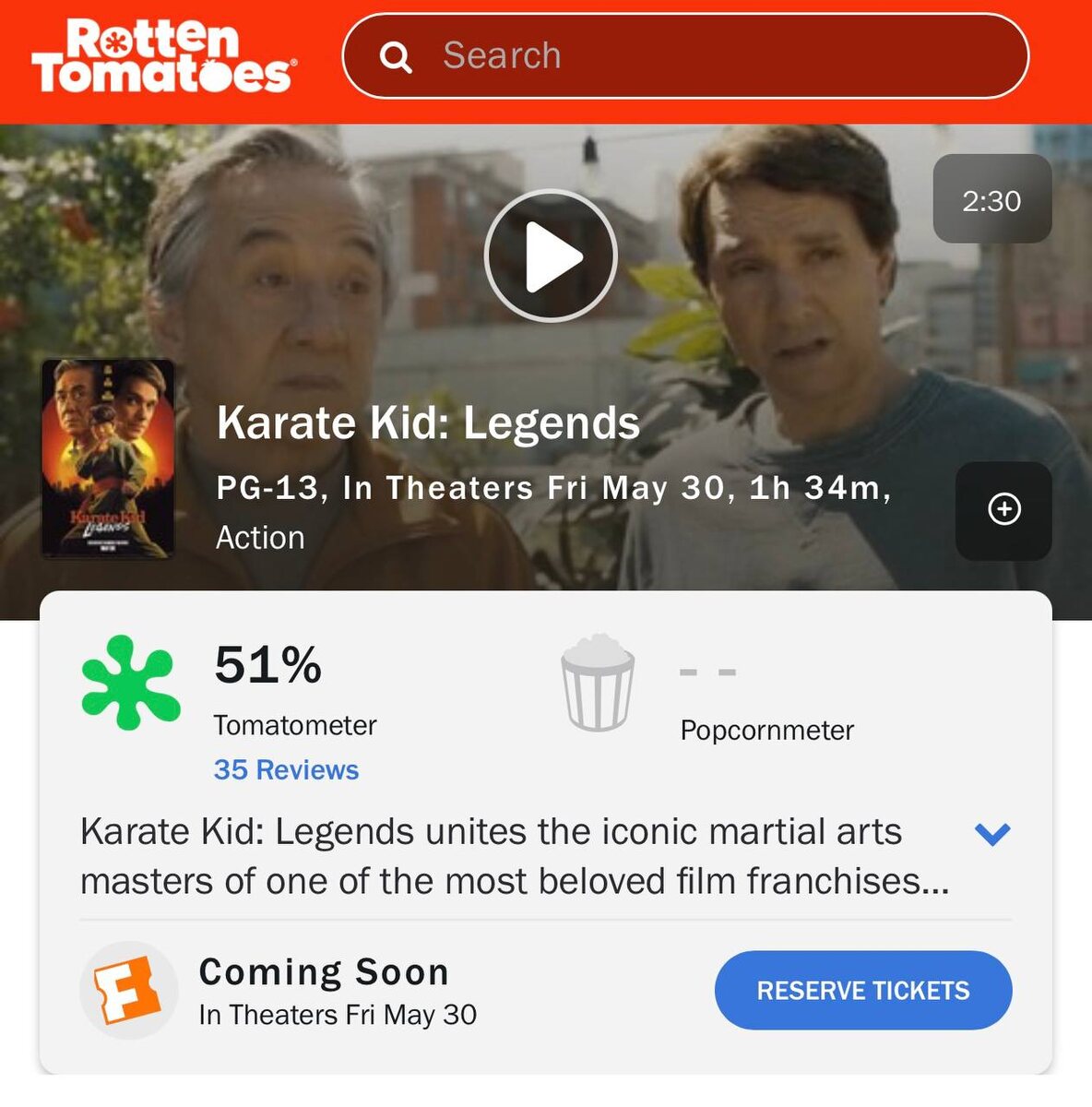Click the magnifying glass search icon
Screen dimensions: 1092x1107
[x=396, y=57]
